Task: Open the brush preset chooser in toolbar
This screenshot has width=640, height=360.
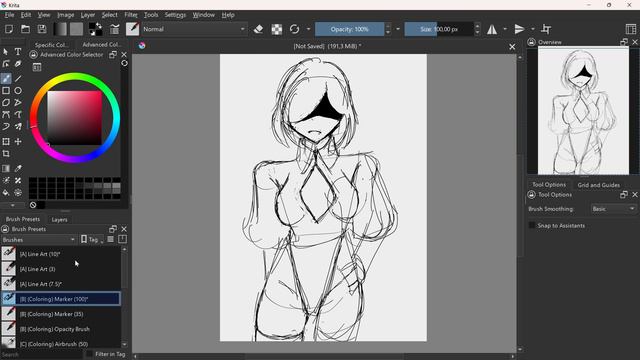Action: point(132,29)
